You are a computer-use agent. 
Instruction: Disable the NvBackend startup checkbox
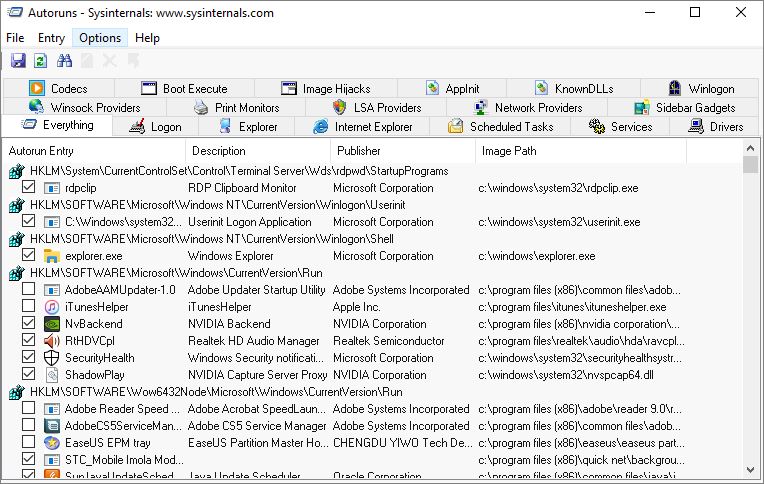coord(29,323)
